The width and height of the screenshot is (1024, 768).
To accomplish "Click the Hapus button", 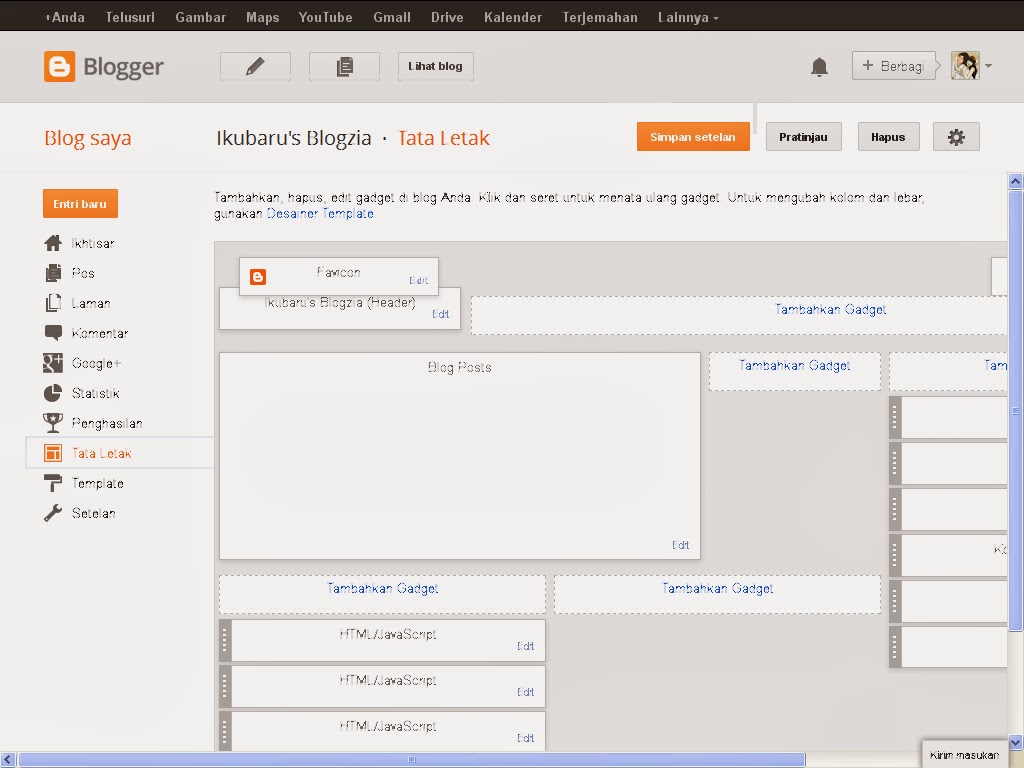I will pos(888,137).
